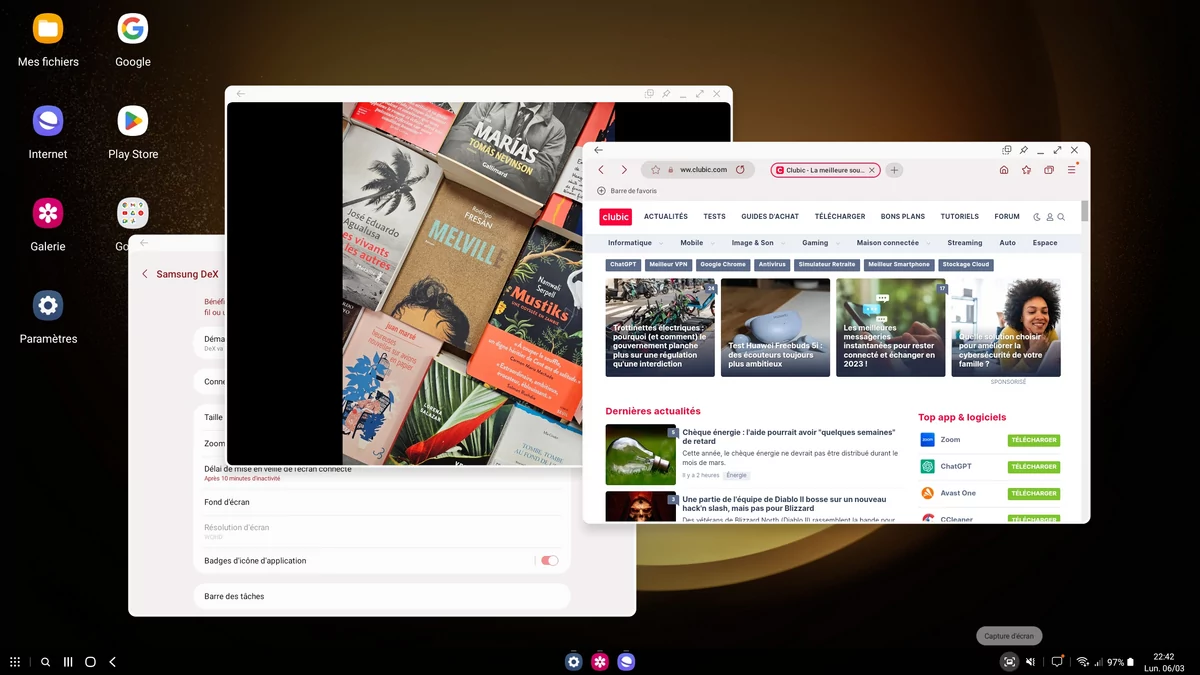The image size is (1200, 675).
Task: Open Trottinettes électriques article card
Action: coord(660,327)
